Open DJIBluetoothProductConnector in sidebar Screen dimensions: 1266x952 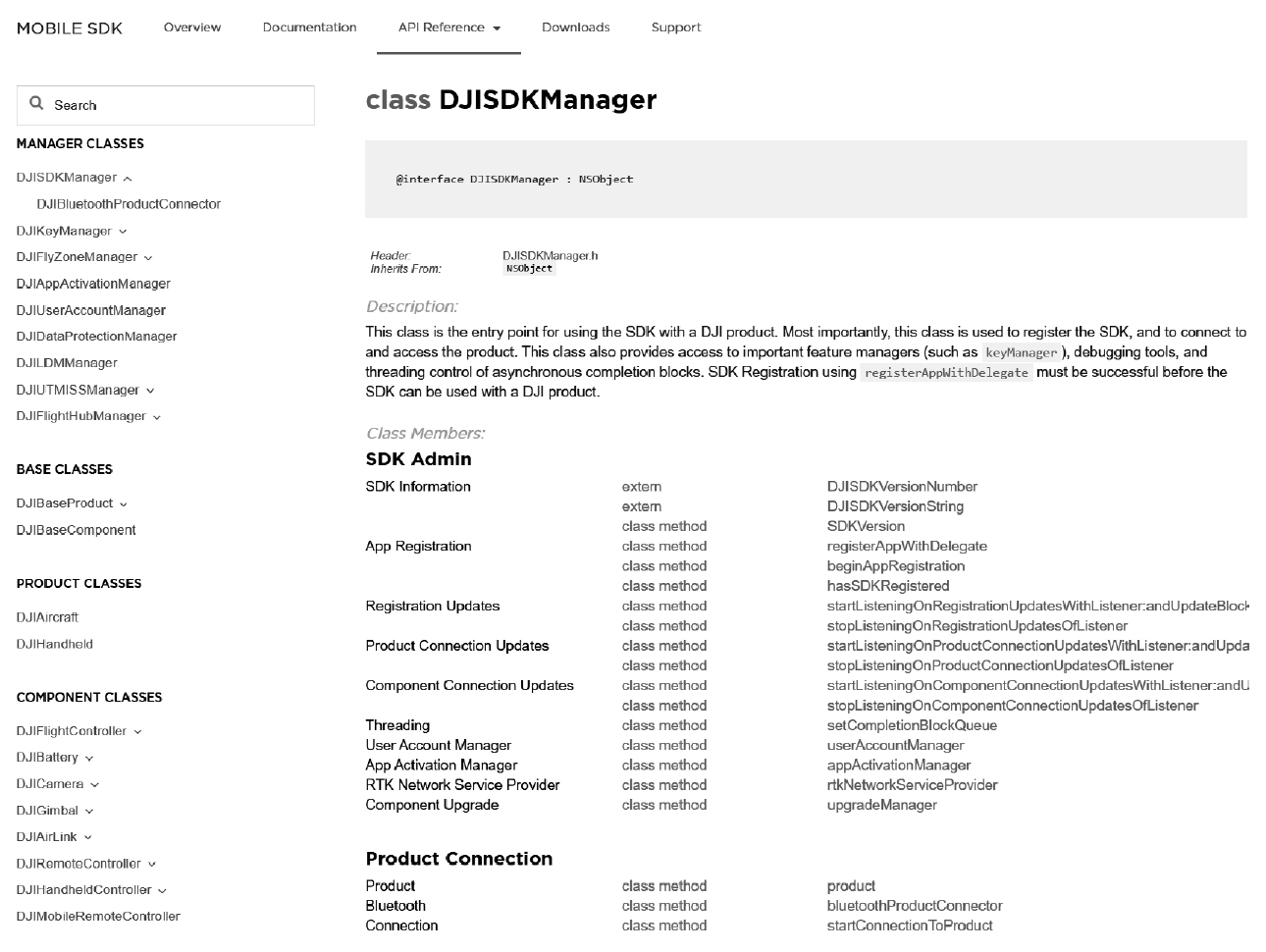pos(129,204)
